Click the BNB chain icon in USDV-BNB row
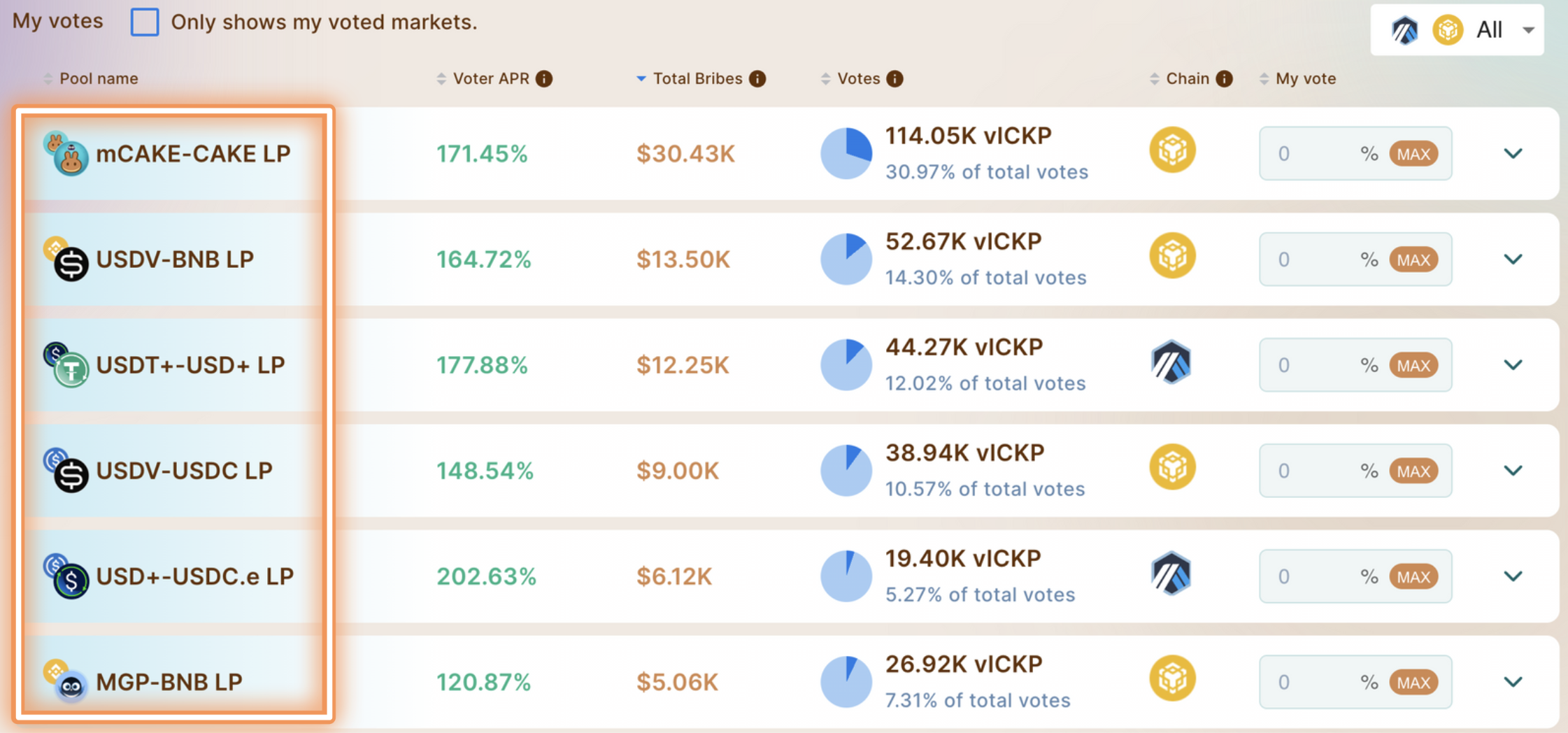The image size is (1568, 733). 1172,256
